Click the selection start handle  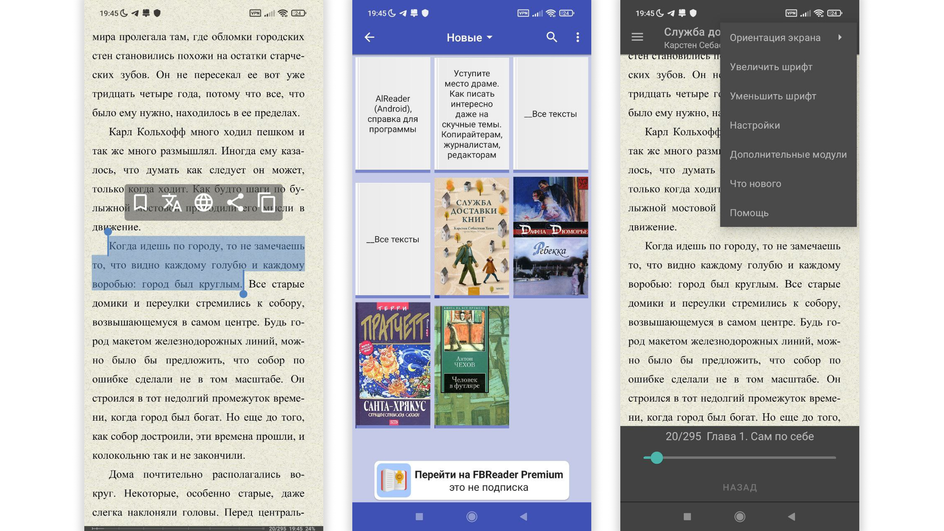[x=108, y=232]
